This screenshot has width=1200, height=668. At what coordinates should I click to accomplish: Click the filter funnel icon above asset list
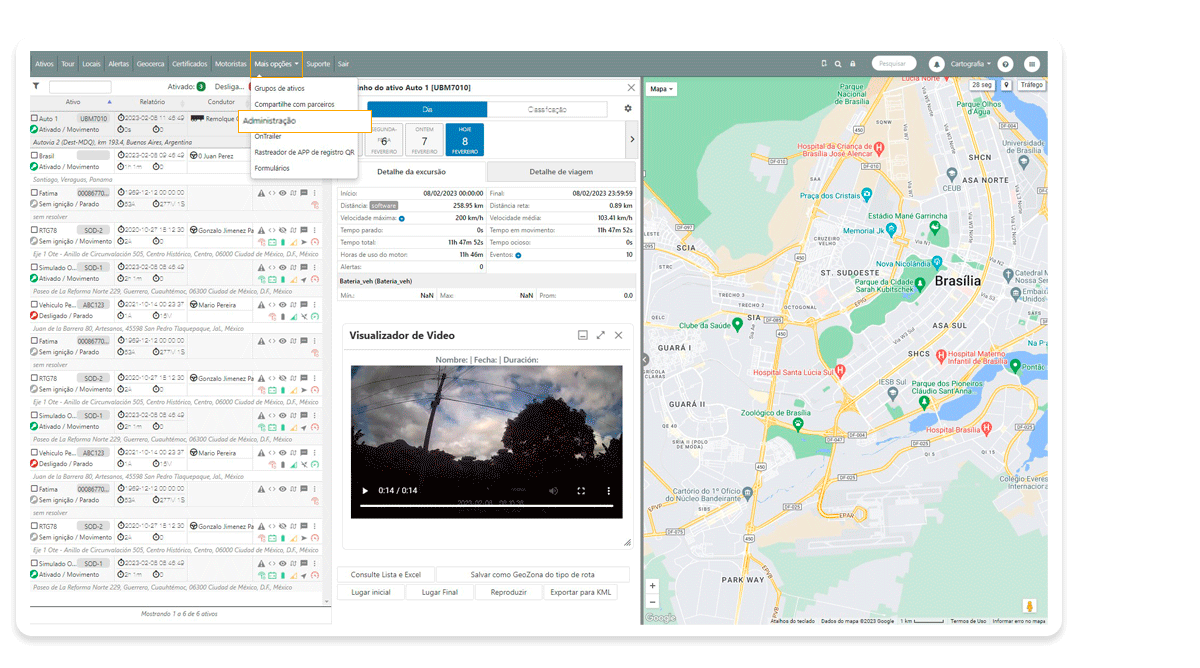[x=37, y=87]
